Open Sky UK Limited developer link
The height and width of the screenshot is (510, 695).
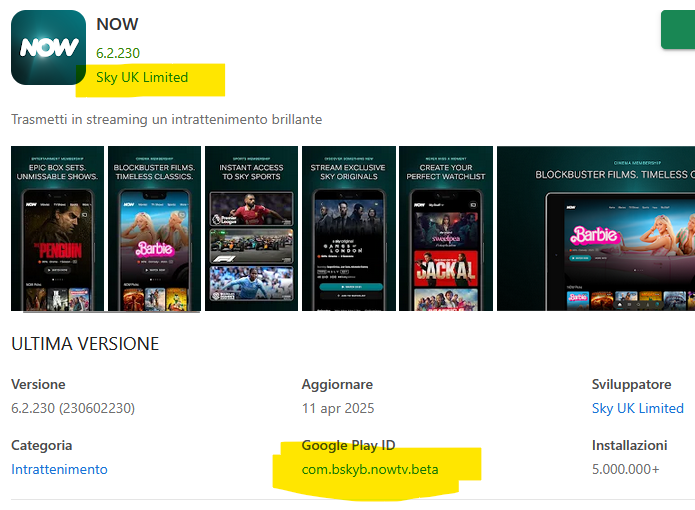tap(638, 408)
